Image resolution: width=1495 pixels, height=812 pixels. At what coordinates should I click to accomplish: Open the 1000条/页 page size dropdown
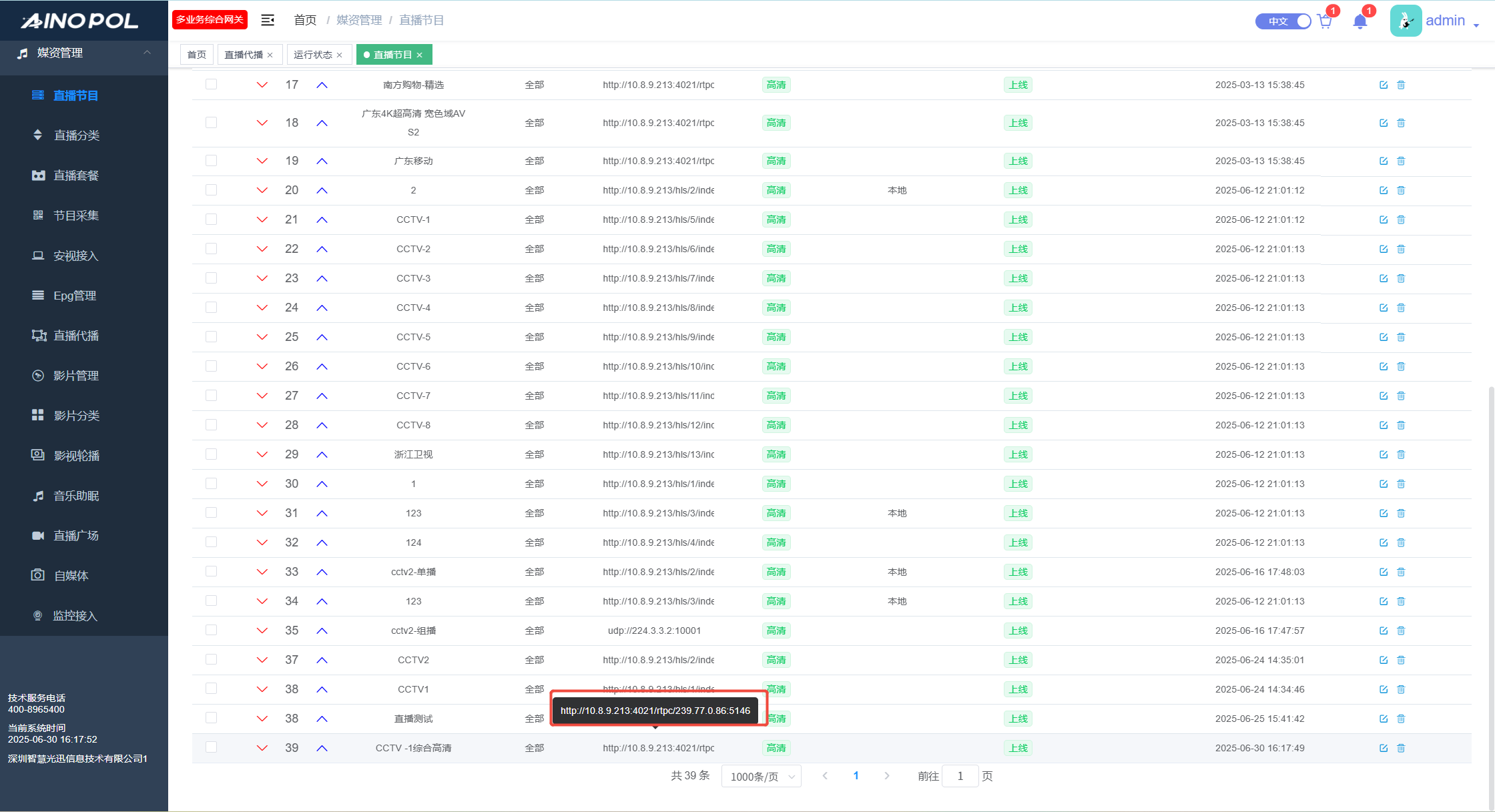point(761,777)
